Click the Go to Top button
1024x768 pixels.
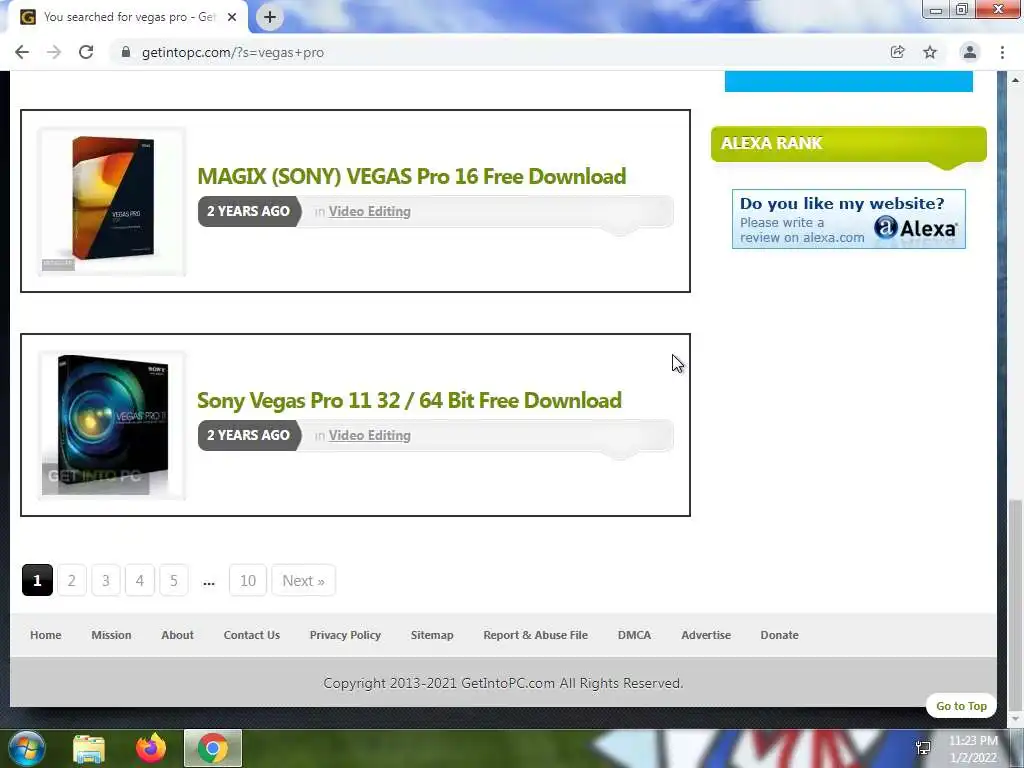pyautogui.click(x=961, y=706)
